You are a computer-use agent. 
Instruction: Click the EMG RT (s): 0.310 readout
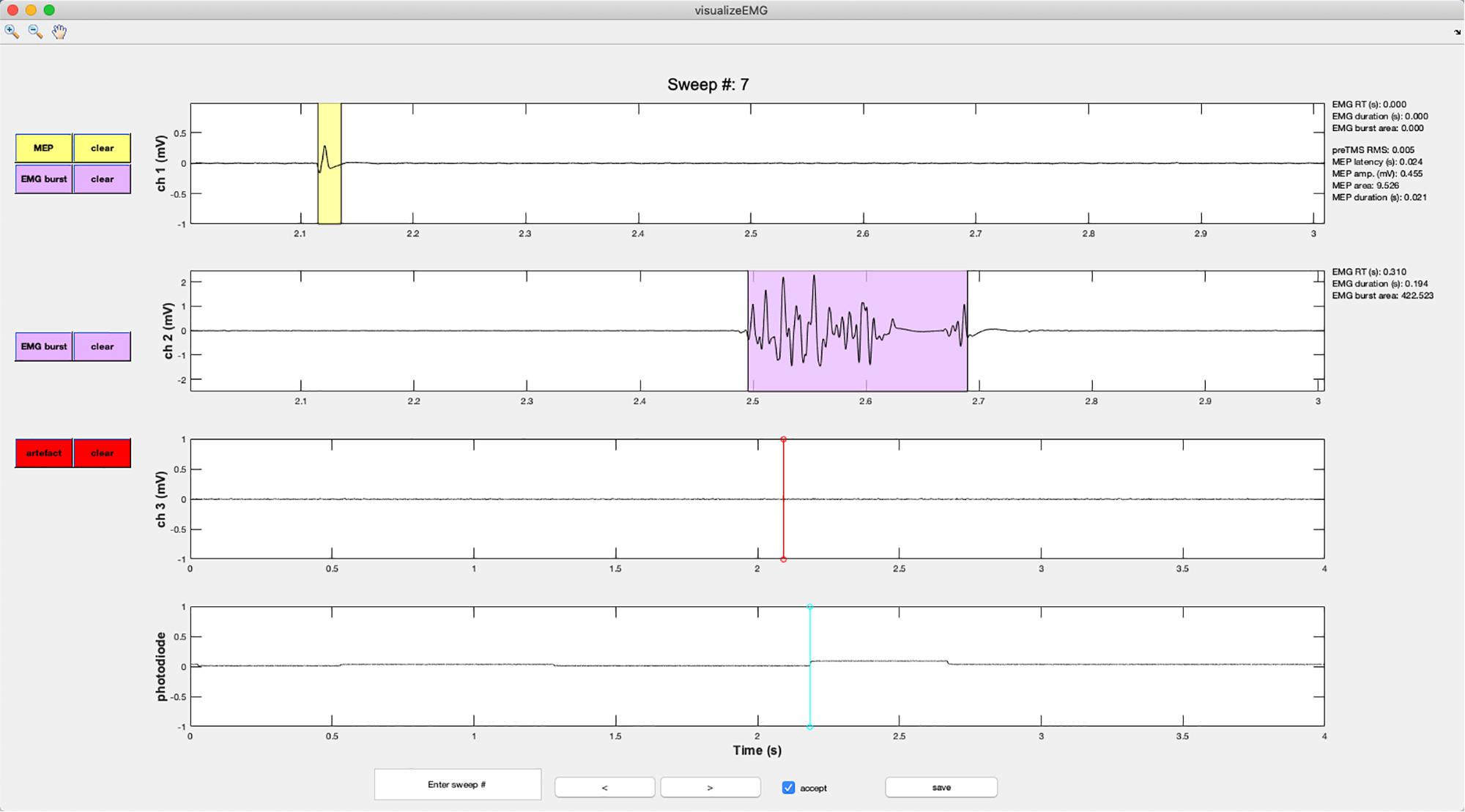pos(1369,272)
